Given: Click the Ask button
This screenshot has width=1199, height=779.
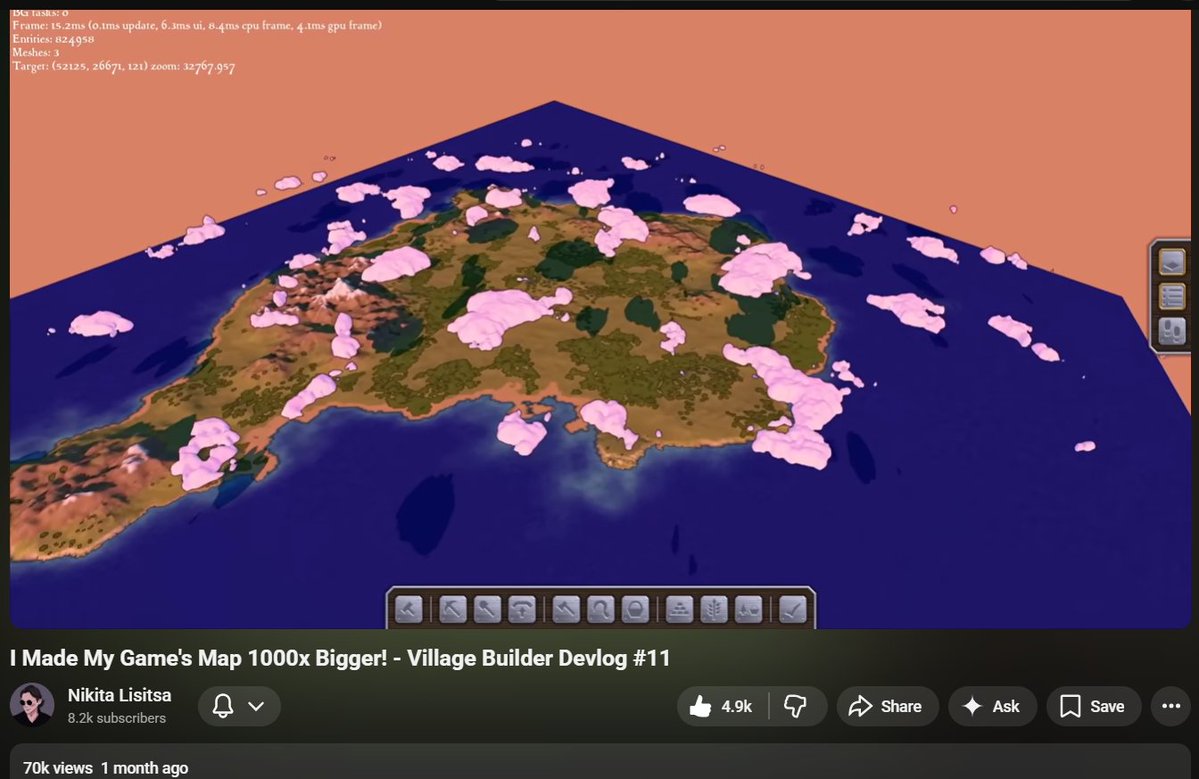Looking at the screenshot, I should pos(993,706).
